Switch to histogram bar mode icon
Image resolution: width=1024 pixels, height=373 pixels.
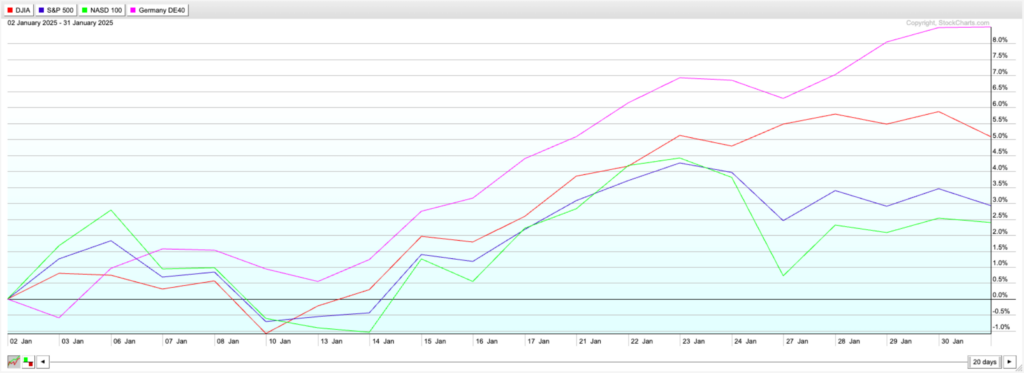click(x=28, y=361)
